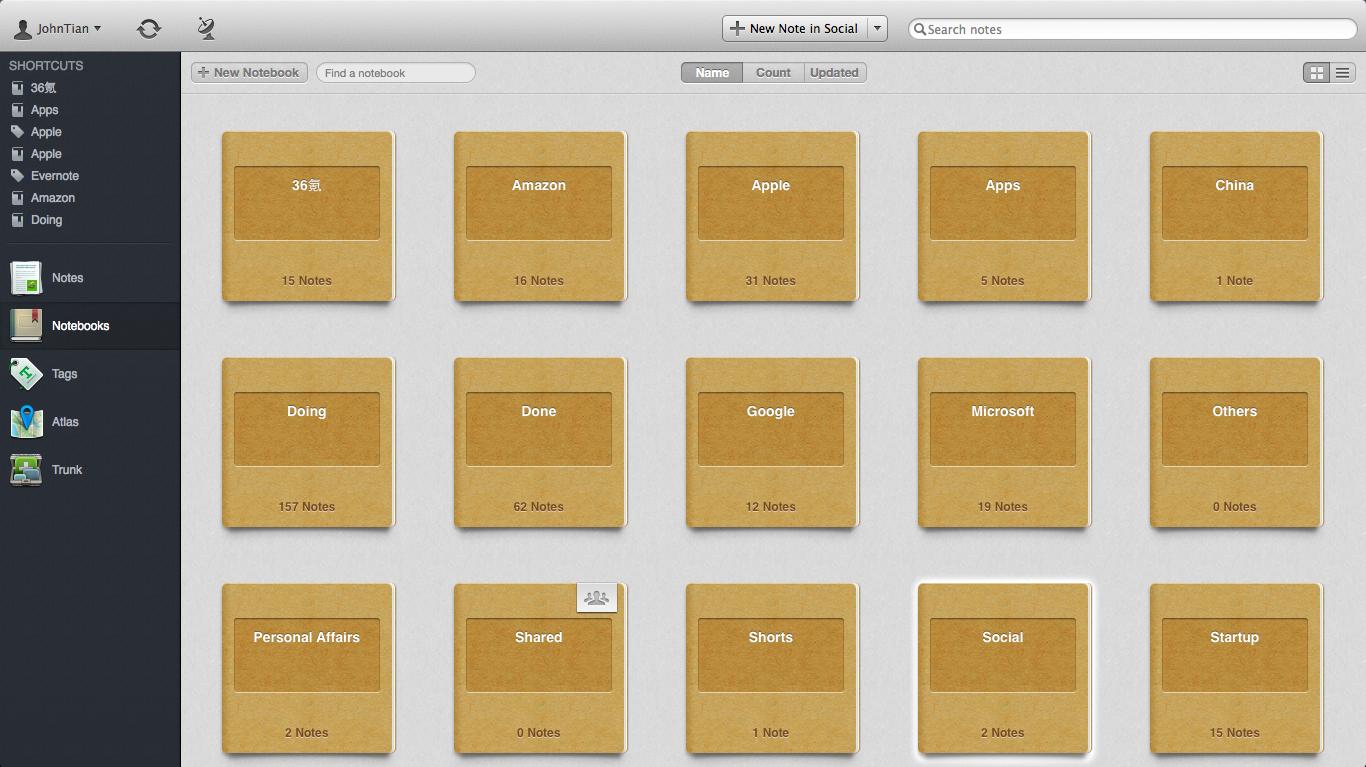1366x767 pixels.
Task: Click the plus icon on New Notebook
Action: [203, 72]
